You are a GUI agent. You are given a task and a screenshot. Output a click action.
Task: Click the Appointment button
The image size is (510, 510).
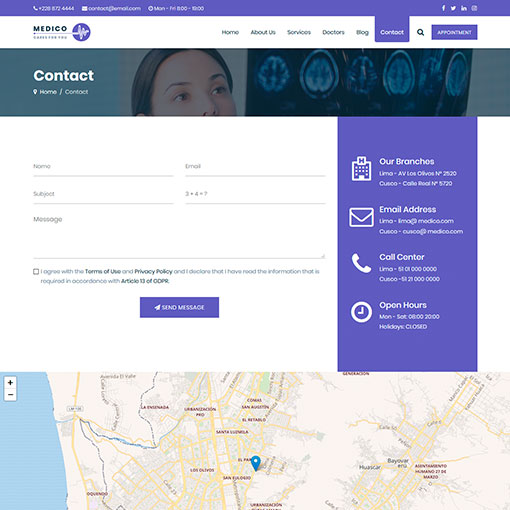point(454,32)
